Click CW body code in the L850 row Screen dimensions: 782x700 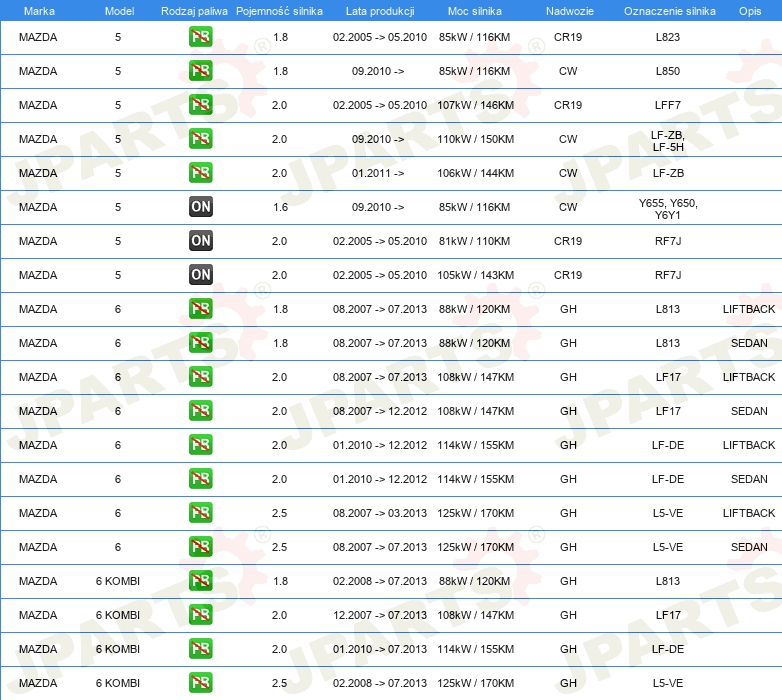tap(568, 71)
